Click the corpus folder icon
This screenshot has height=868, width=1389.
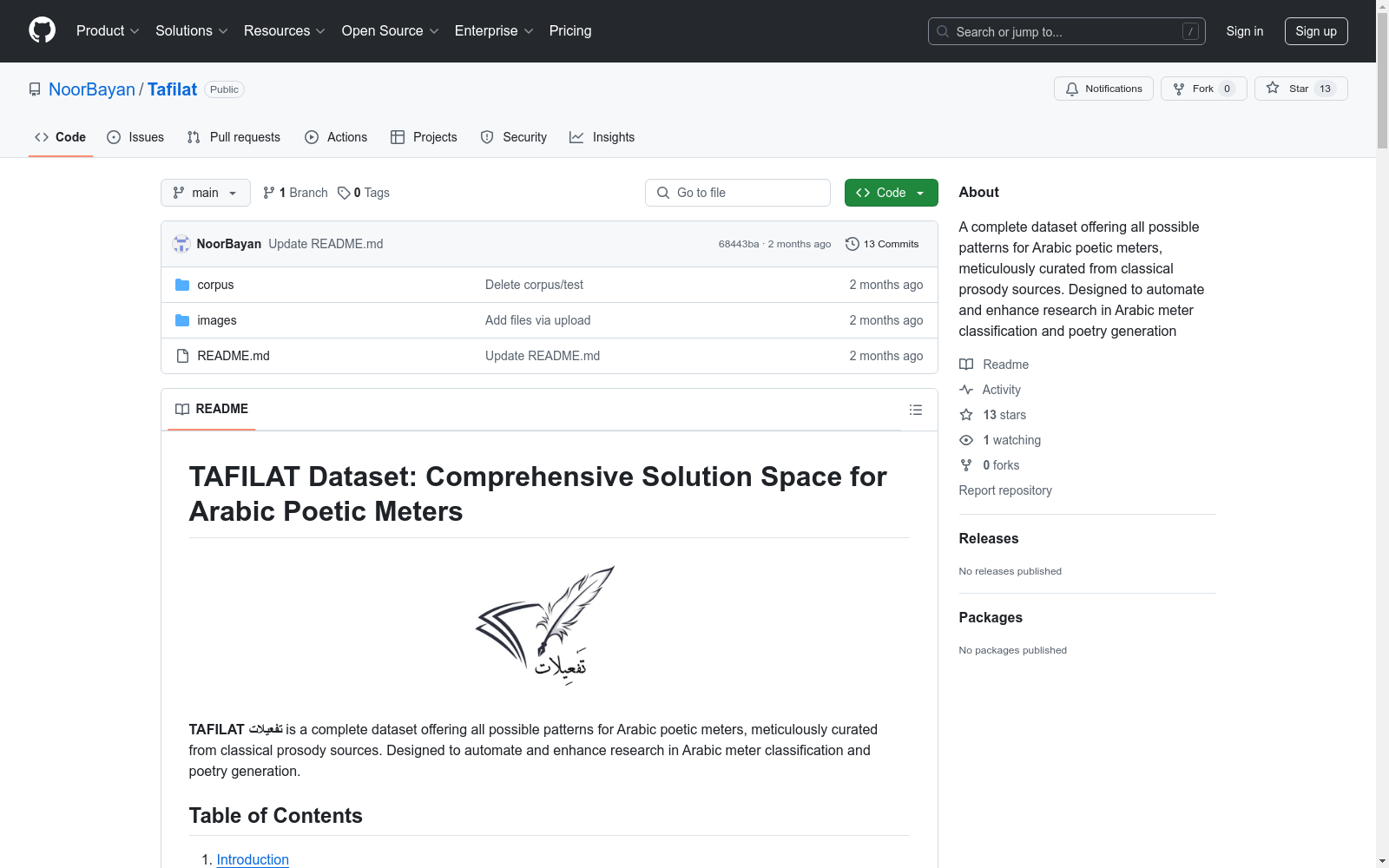pyautogui.click(x=182, y=285)
